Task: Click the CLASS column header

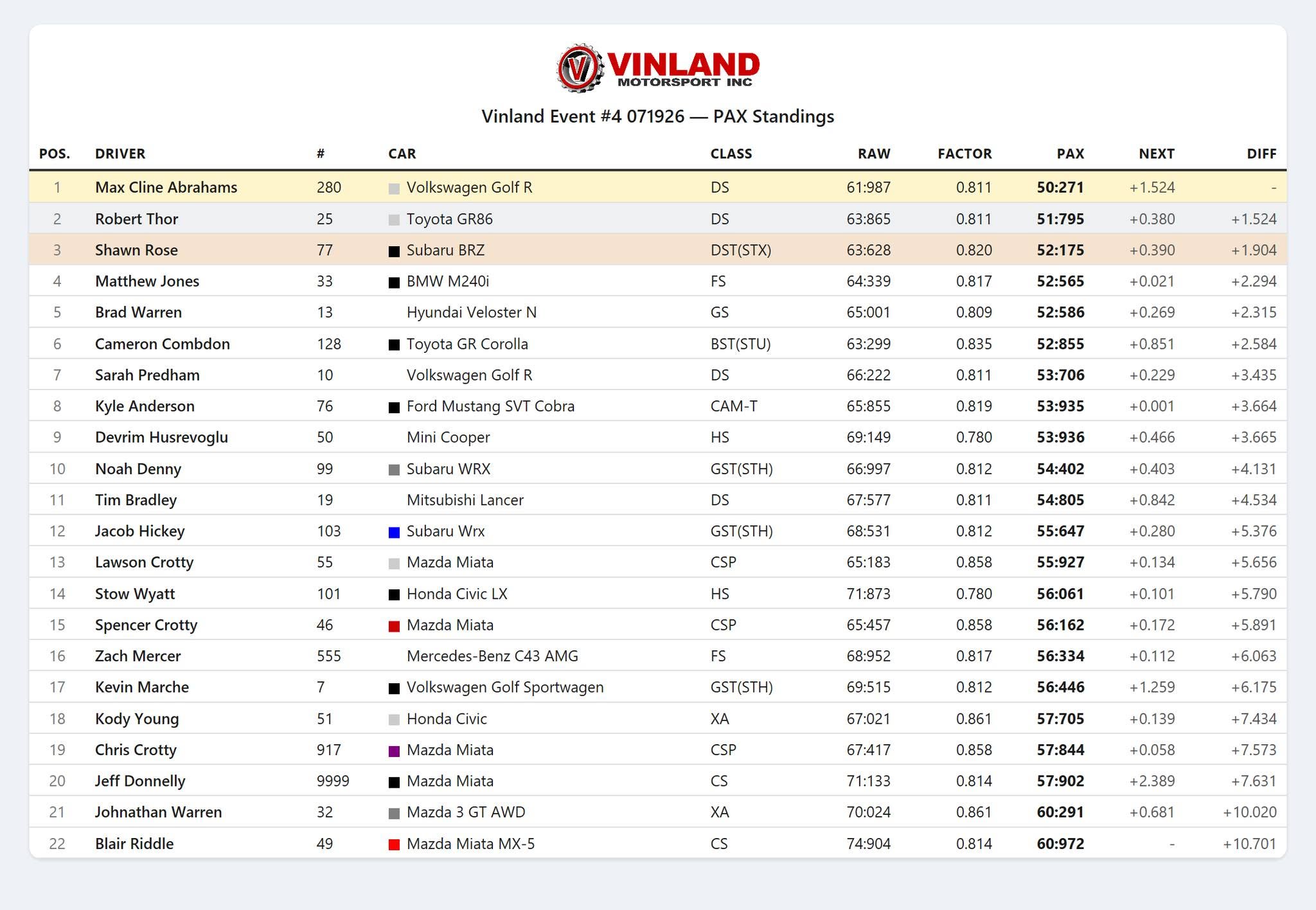Action: 731,154
